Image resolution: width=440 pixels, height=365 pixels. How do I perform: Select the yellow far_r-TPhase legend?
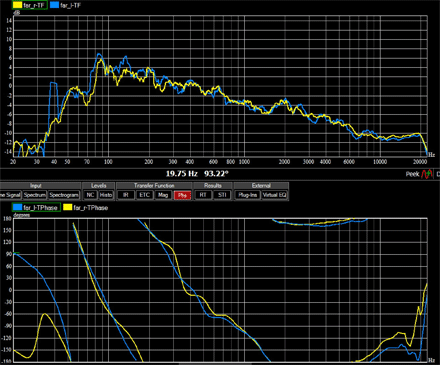click(x=86, y=207)
